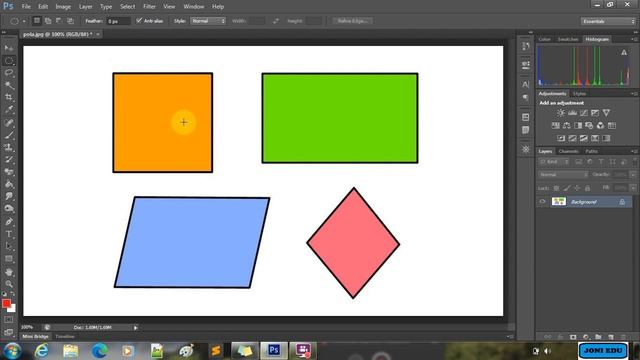Click the Subtract from selection mode button
The height and width of the screenshot is (360, 640).
point(59,21)
